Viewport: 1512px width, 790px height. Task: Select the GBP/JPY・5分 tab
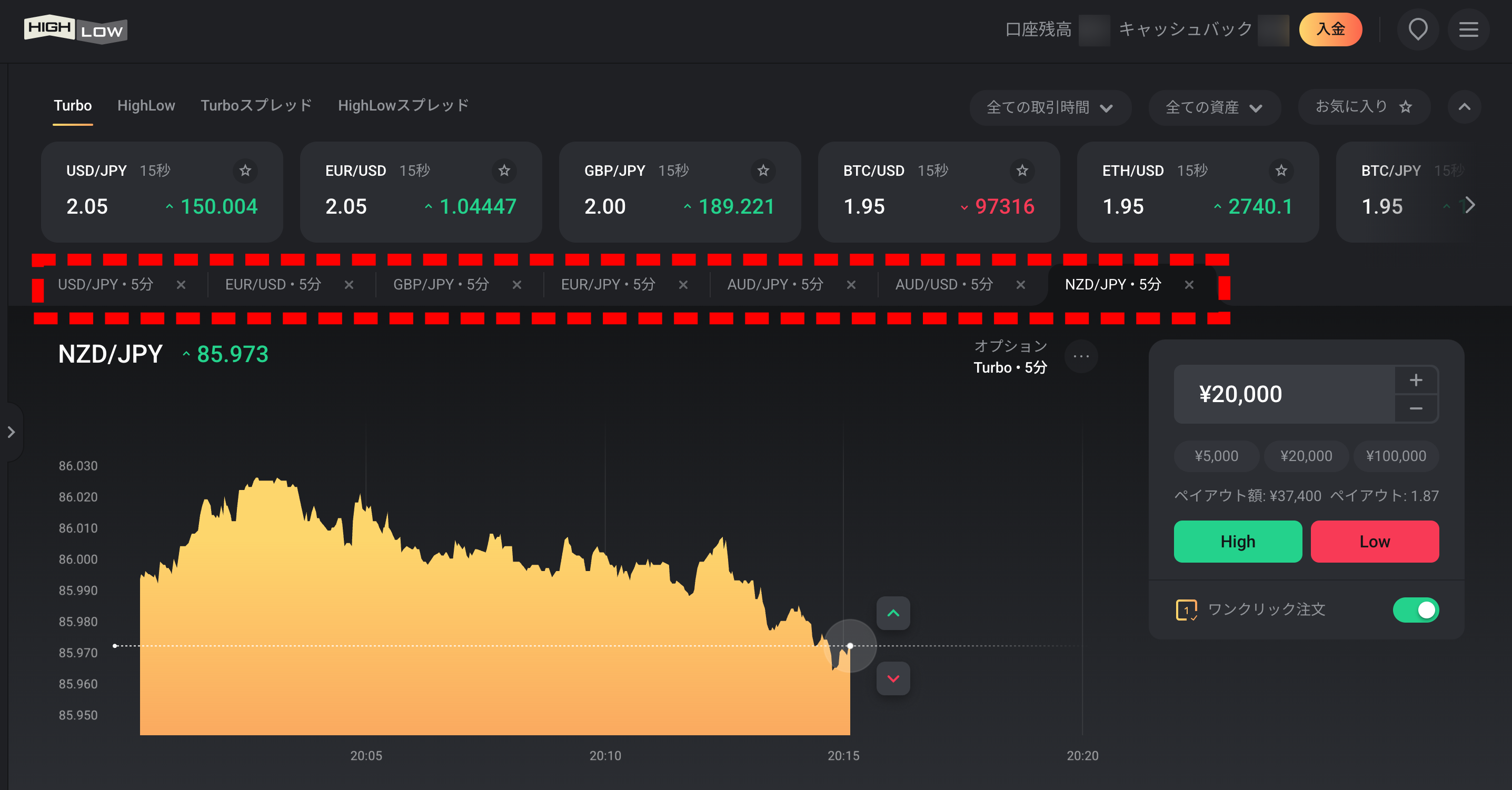(441, 285)
